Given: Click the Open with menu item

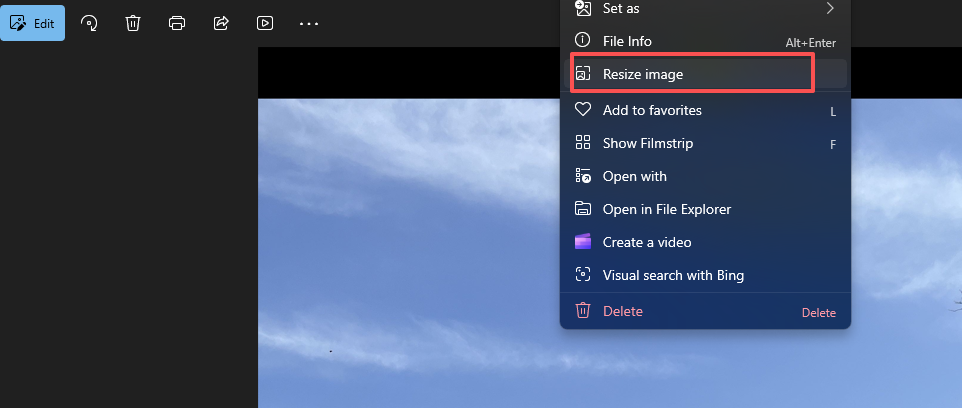Looking at the screenshot, I should point(634,176).
